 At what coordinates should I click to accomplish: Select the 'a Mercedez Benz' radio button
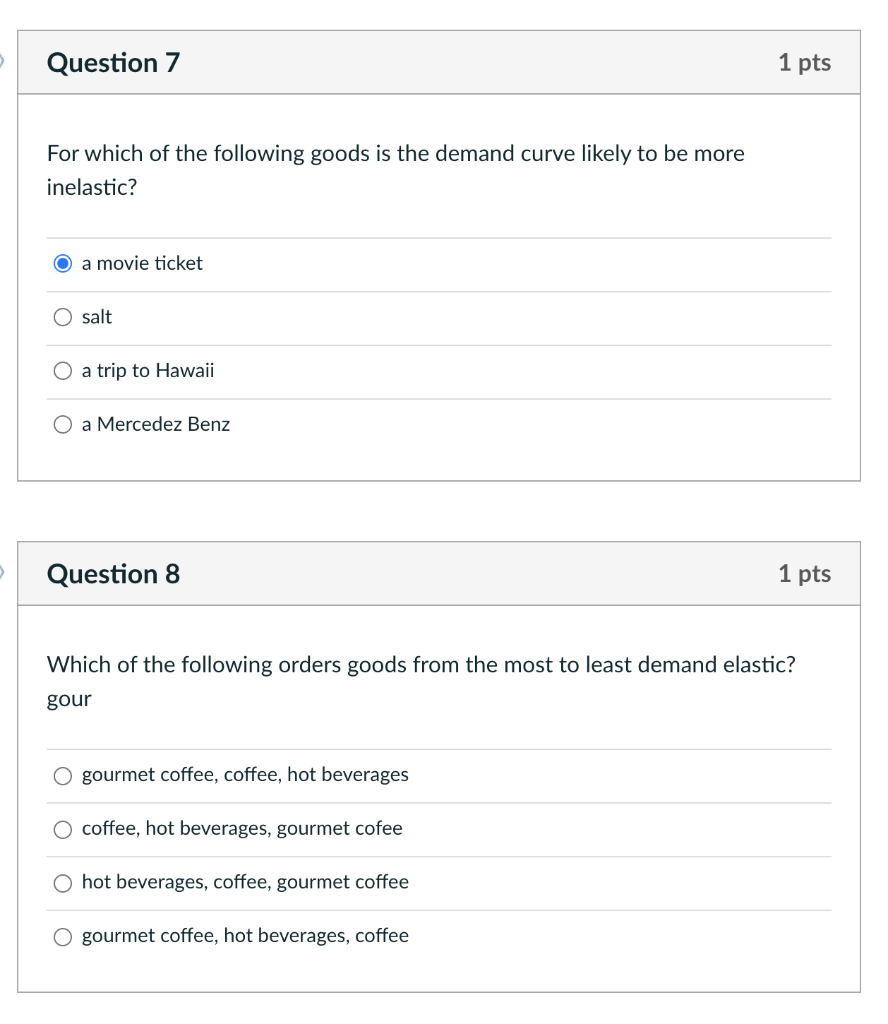63,425
